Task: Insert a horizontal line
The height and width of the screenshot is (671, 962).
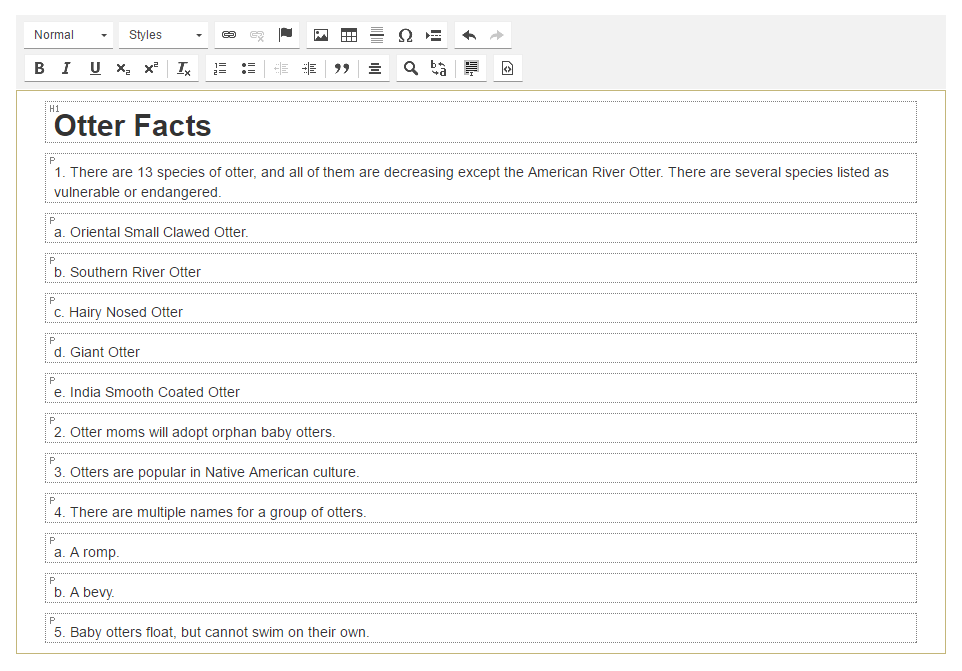Action: (377, 35)
